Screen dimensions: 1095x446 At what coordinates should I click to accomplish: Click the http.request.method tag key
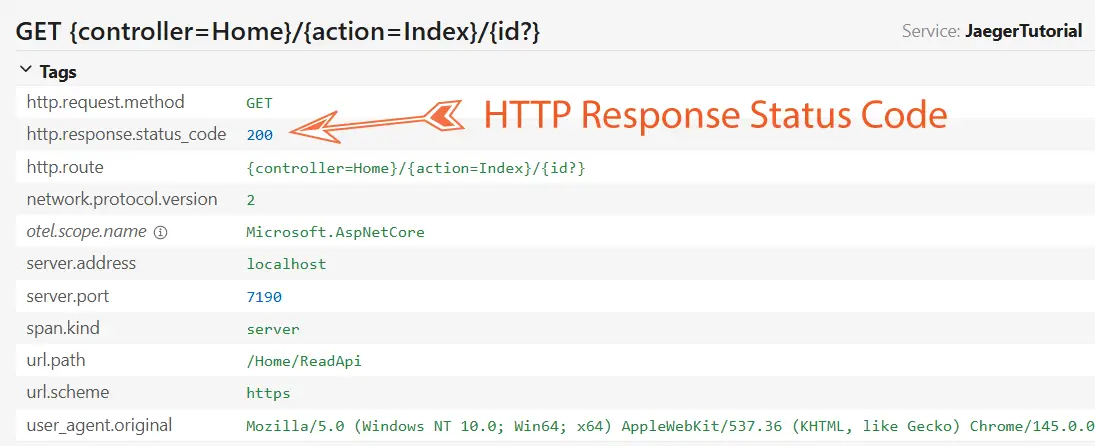tap(105, 102)
